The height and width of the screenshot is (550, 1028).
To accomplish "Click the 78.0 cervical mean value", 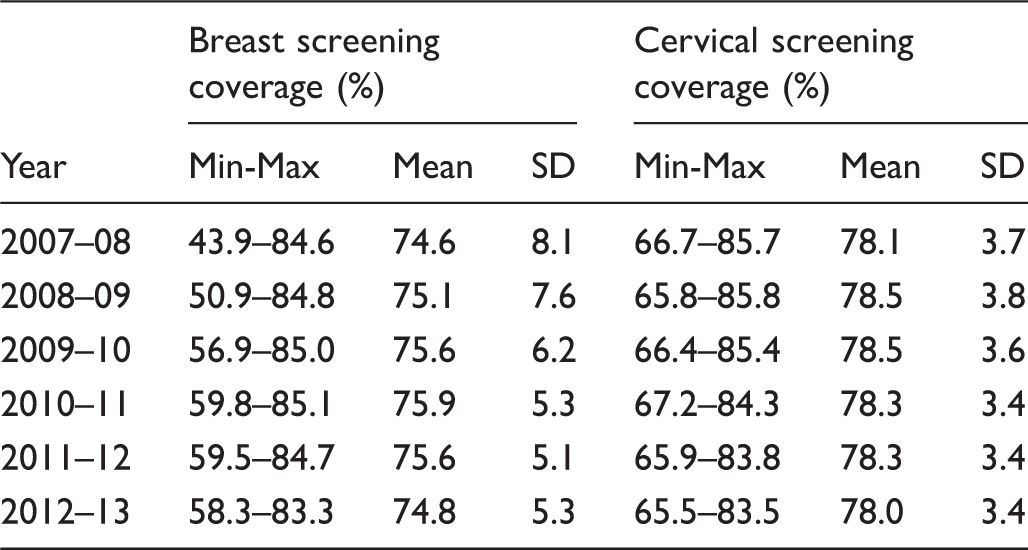I will pyautogui.click(x=872, y=511).
